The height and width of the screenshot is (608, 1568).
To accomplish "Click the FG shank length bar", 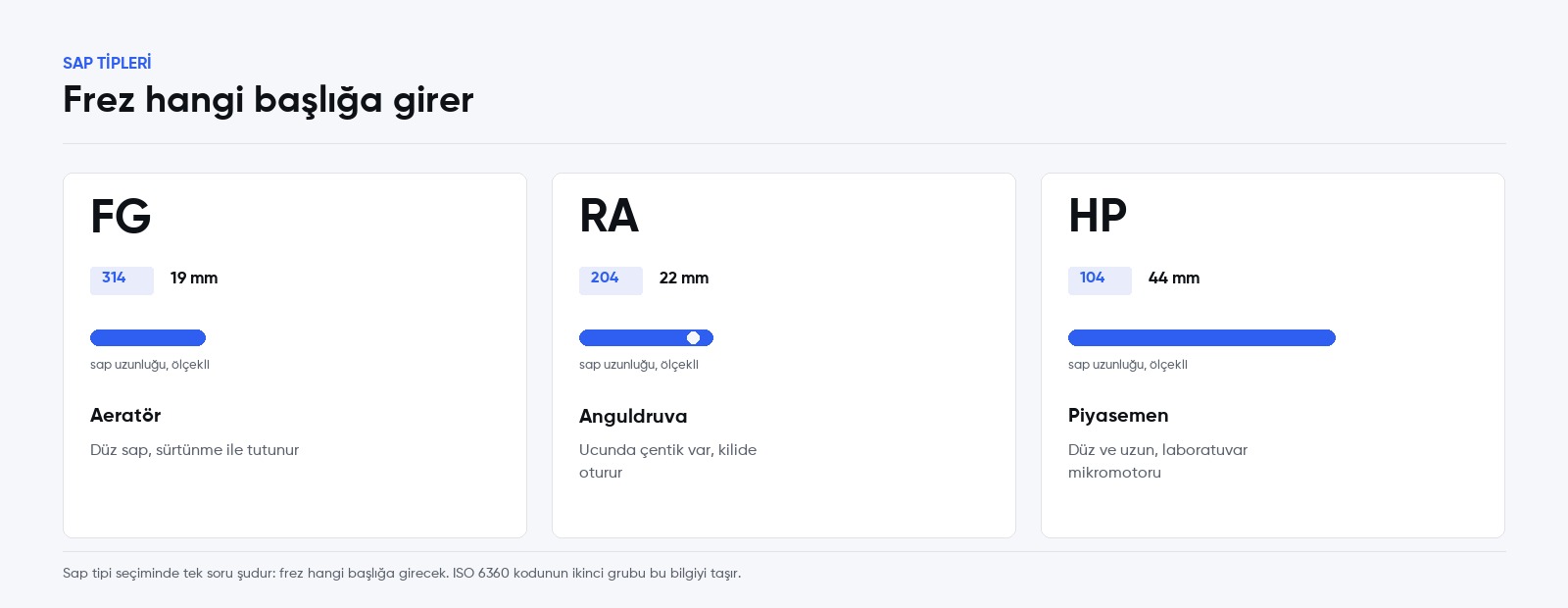I will 148,338.
